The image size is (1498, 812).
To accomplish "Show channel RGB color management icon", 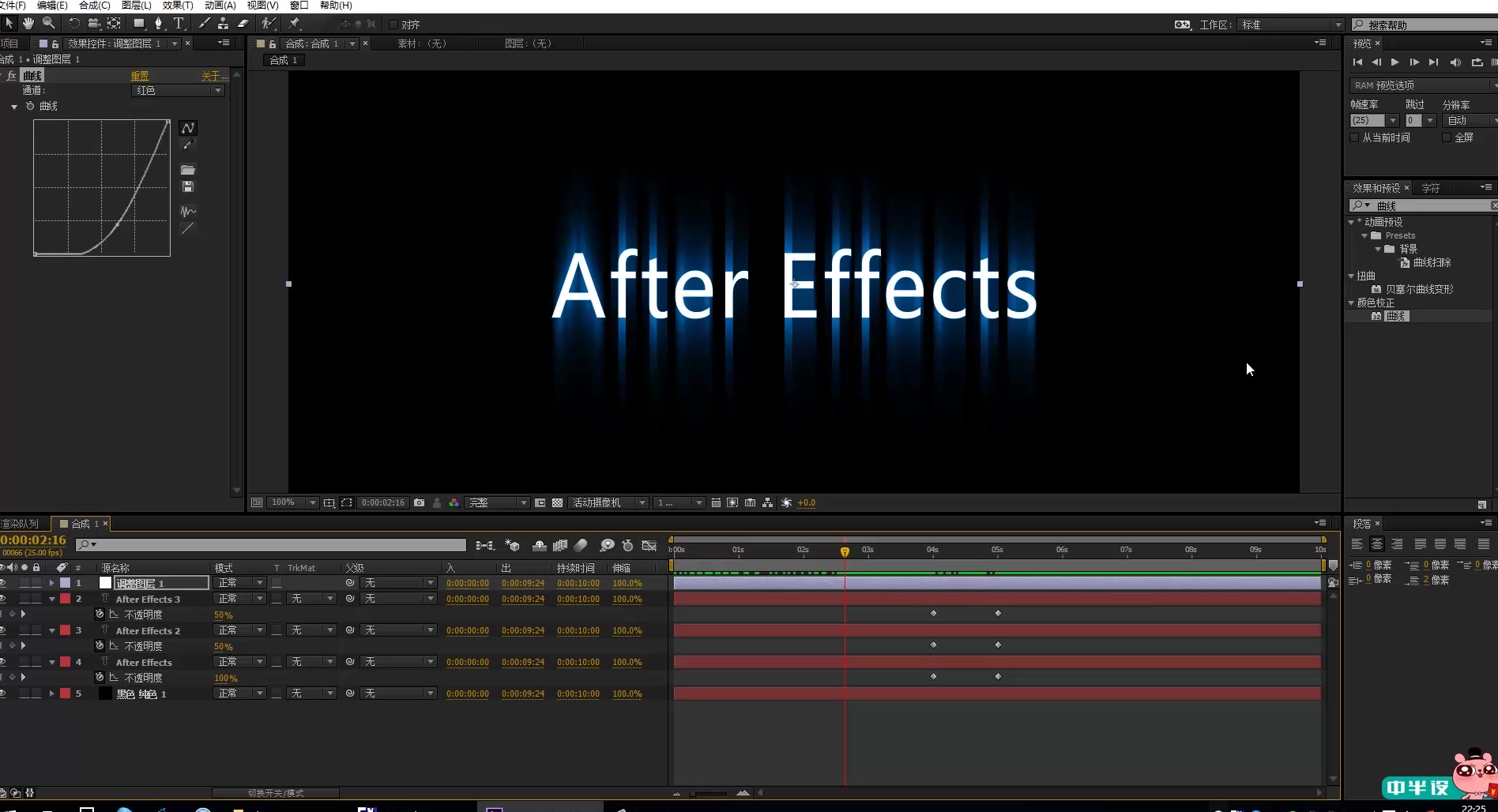I will (x=454, y=502).
